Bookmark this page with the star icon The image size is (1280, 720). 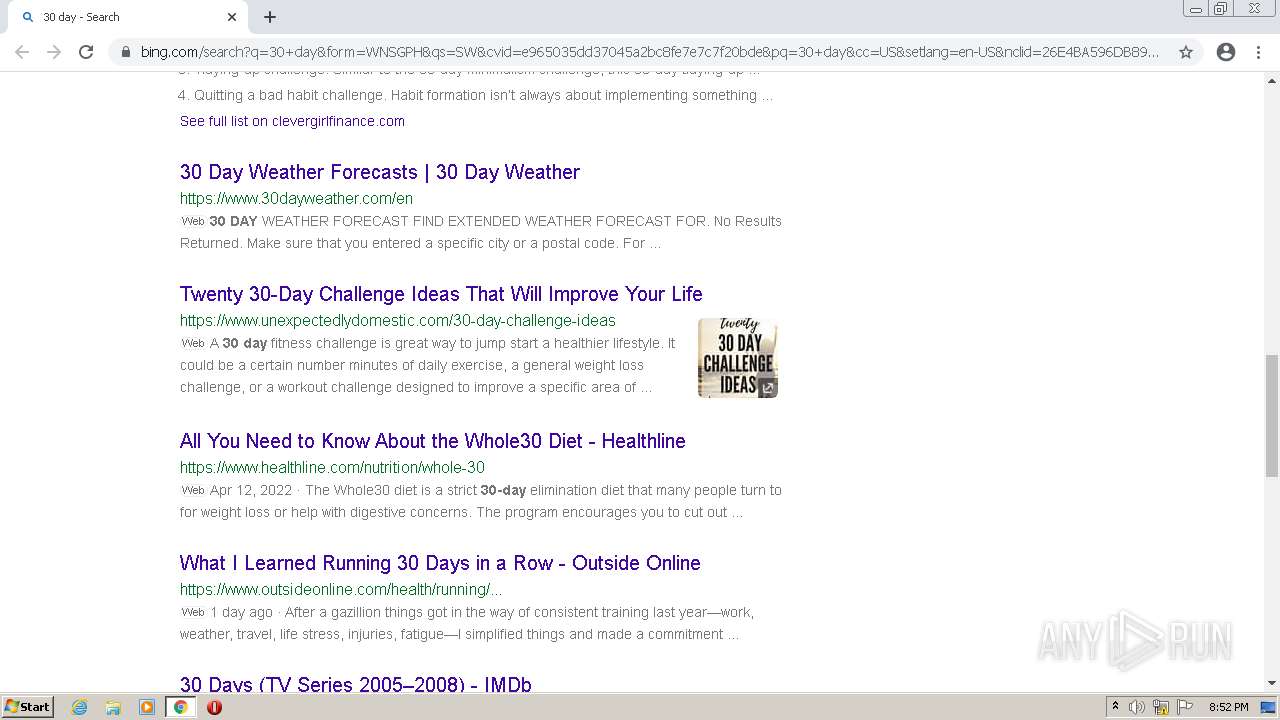(x=1186, y=52)
